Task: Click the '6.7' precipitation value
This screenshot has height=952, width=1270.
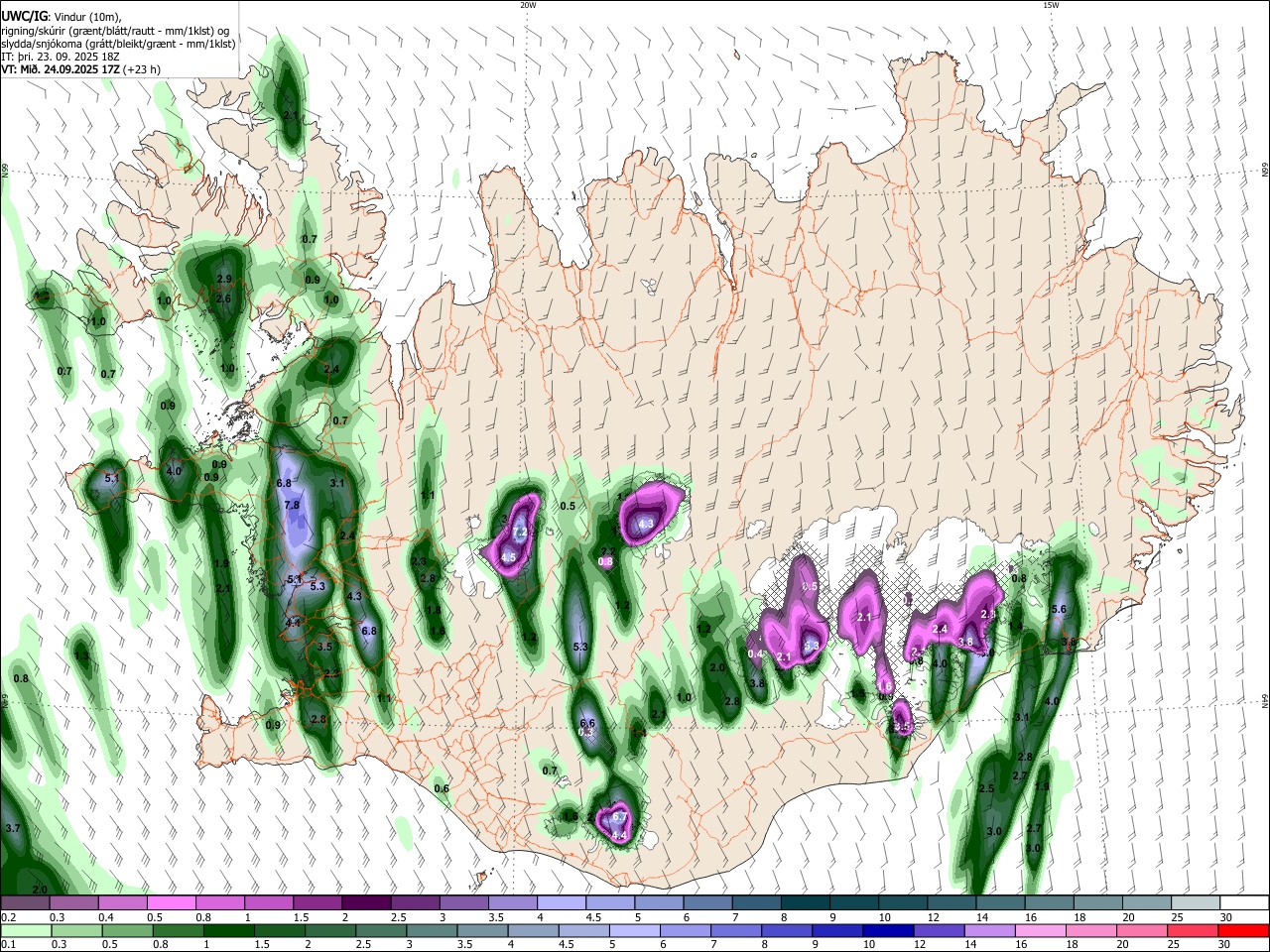Action: click(x=620, y=816)
